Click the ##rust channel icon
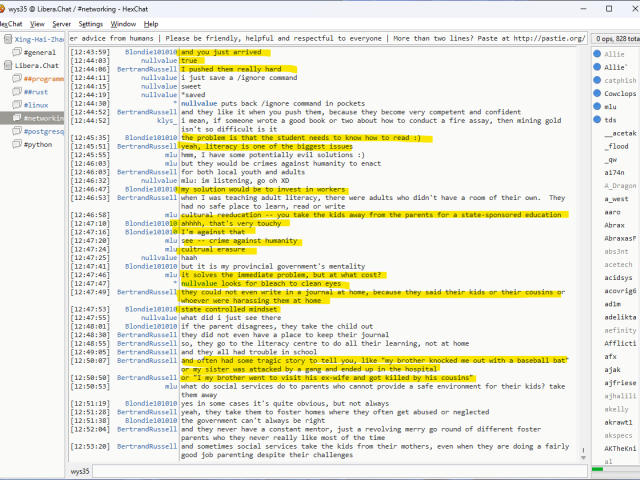 pyautogui.click(x=18, y=91)
